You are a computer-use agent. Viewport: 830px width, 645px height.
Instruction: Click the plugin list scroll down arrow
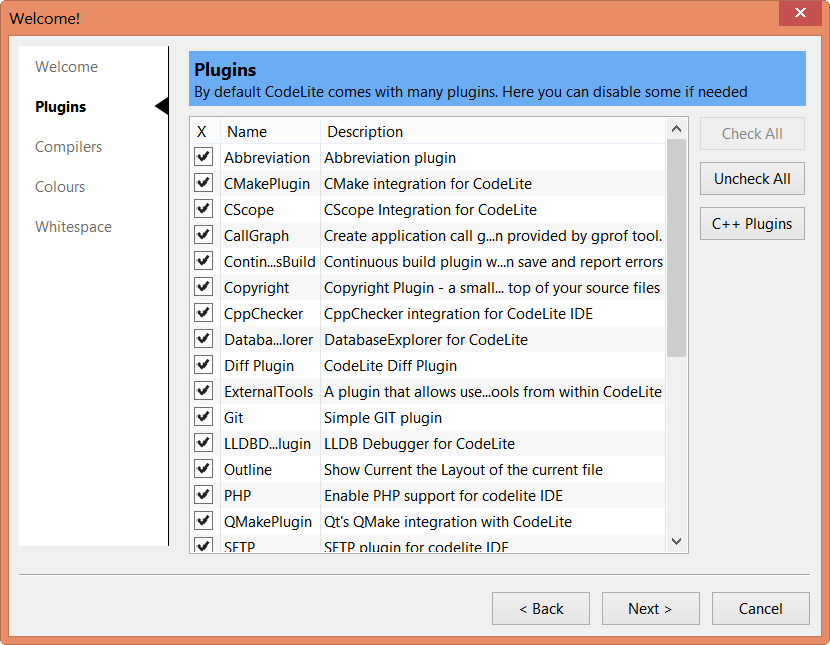pos(676,541)
